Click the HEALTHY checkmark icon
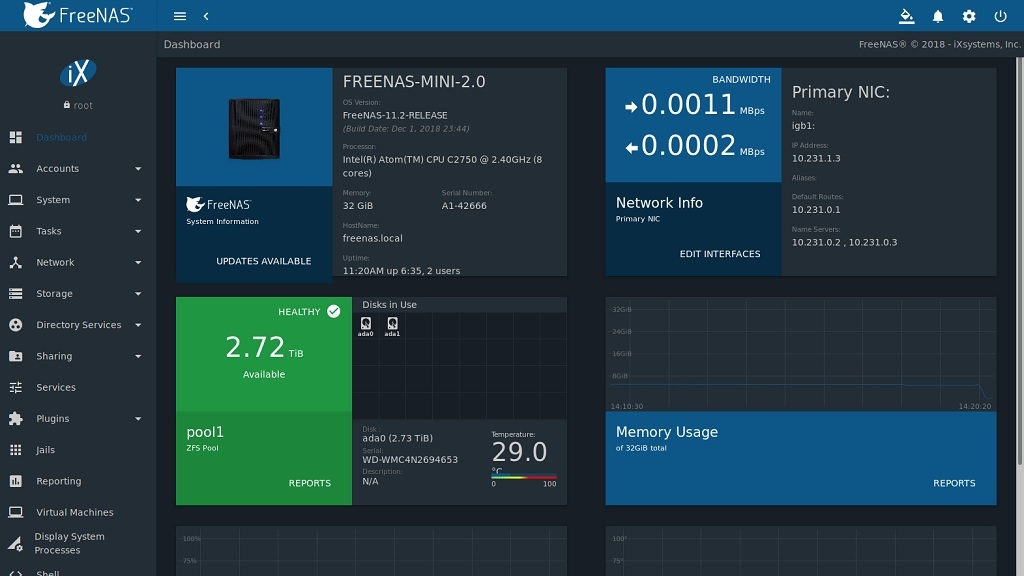The height and width of the screenshot is (576, 1024). pos(334,312)
